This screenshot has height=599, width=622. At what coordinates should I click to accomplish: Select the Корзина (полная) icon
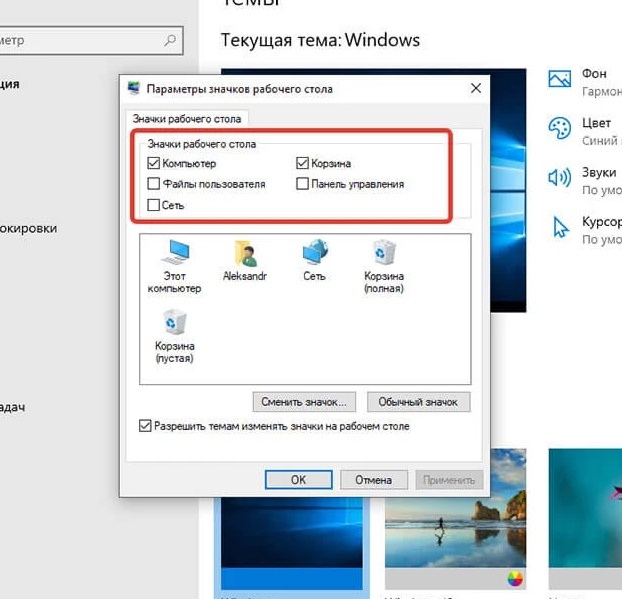[384, 253]
